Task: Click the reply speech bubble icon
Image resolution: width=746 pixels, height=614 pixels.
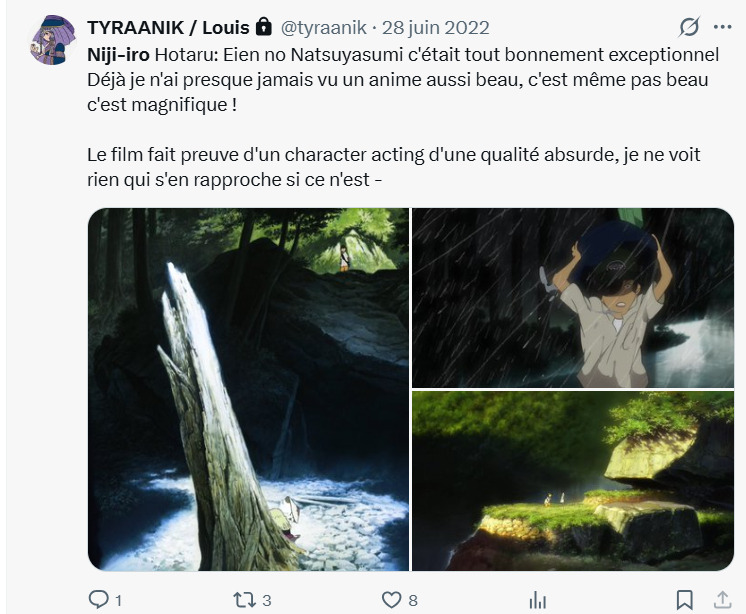Action: tap(98, 599)
